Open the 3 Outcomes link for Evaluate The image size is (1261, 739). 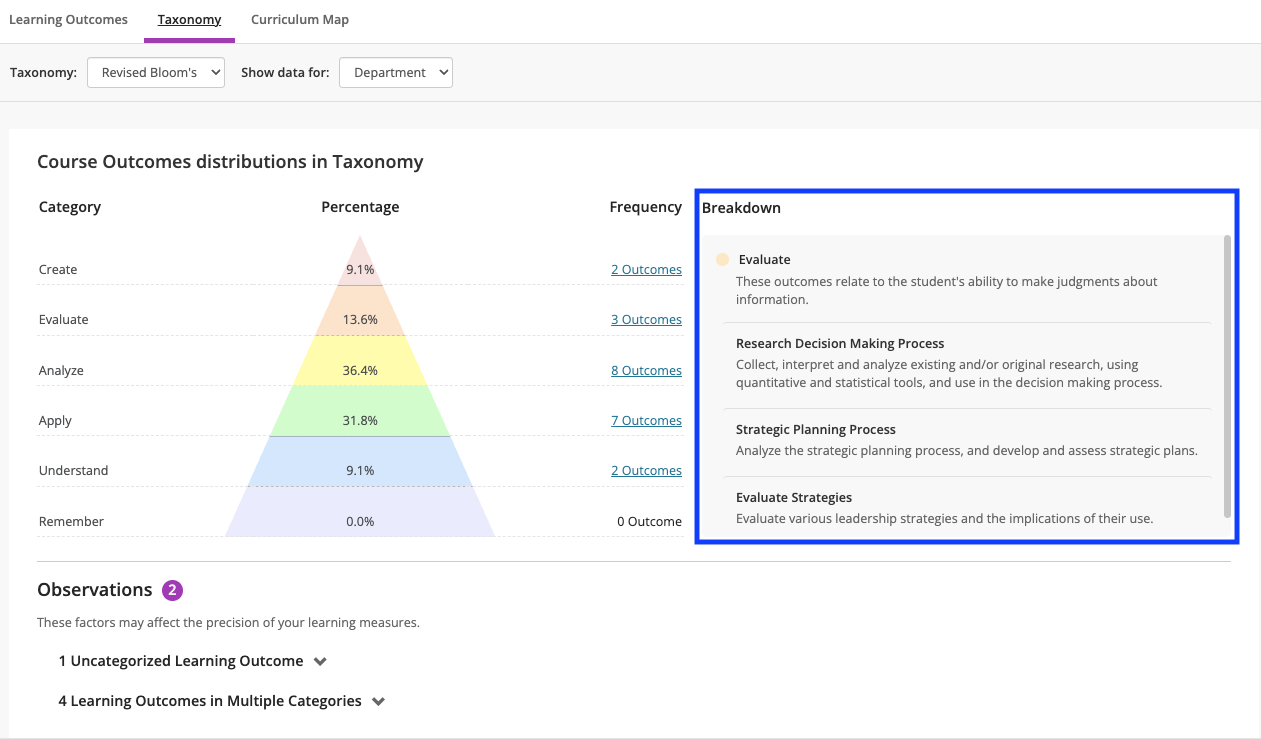[646, 320]
